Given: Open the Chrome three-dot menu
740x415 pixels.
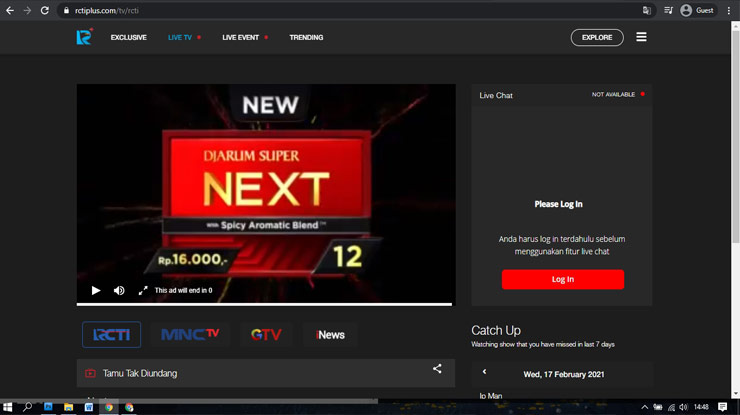Looking at the screenshot, I should (x=729, y=10).
